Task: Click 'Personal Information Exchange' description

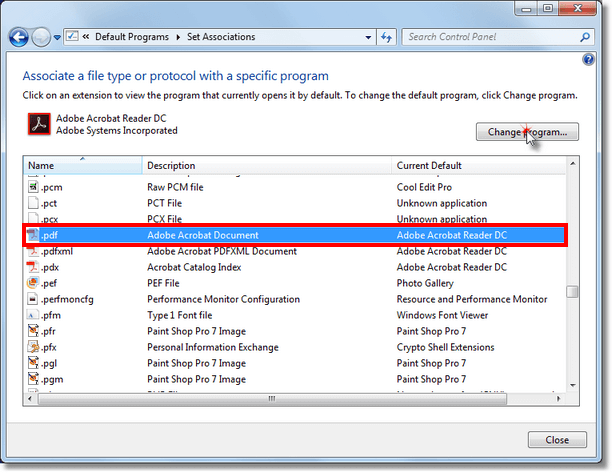Action: 213,347
